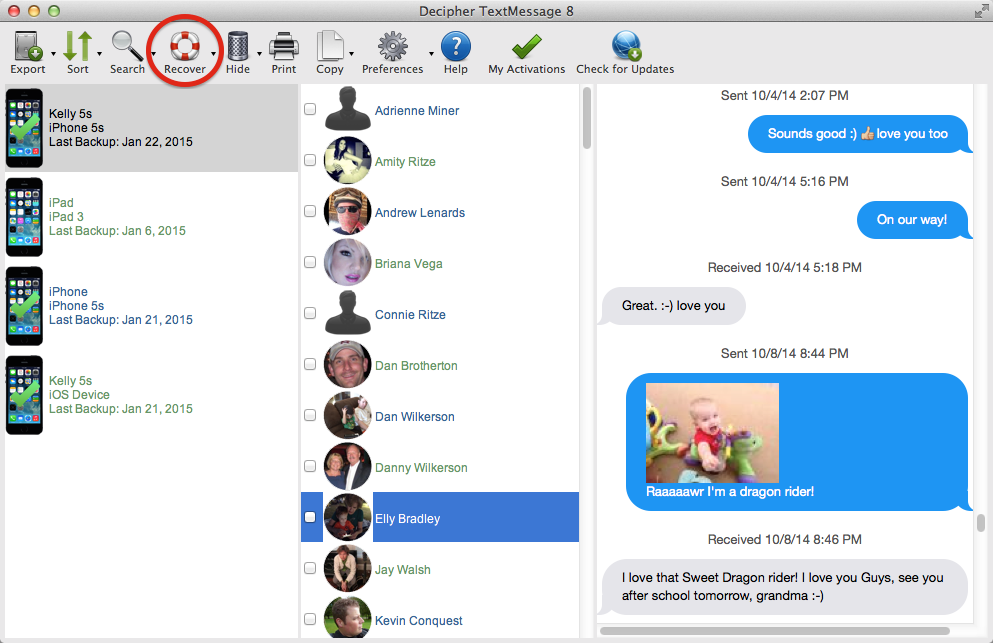Expand the Sort dropdown arrow
The height and width of the screenshot is (643, 993).
[x=99, y=54]
